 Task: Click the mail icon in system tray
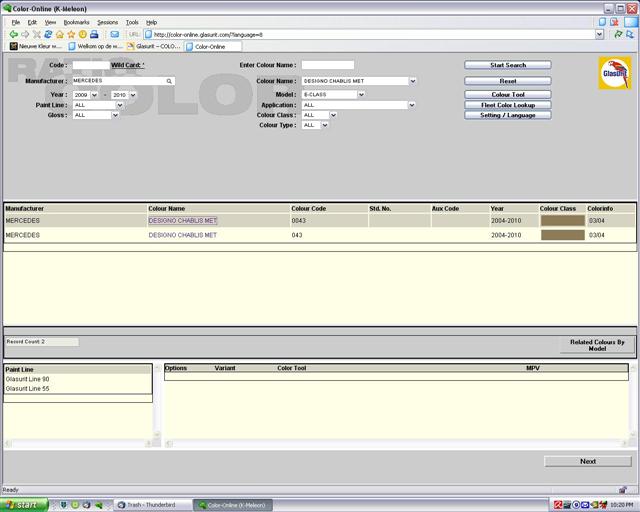pos(585,505)
